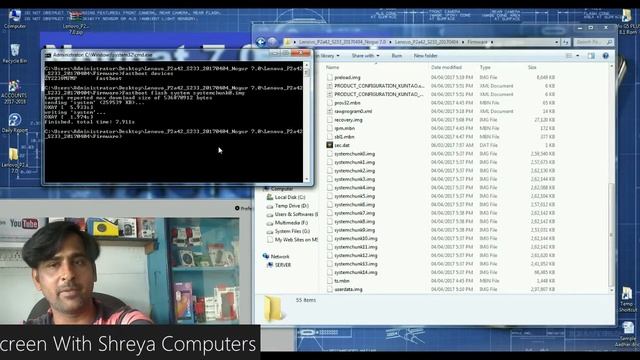Click the change view icon in Explorer

coord(569,56)
